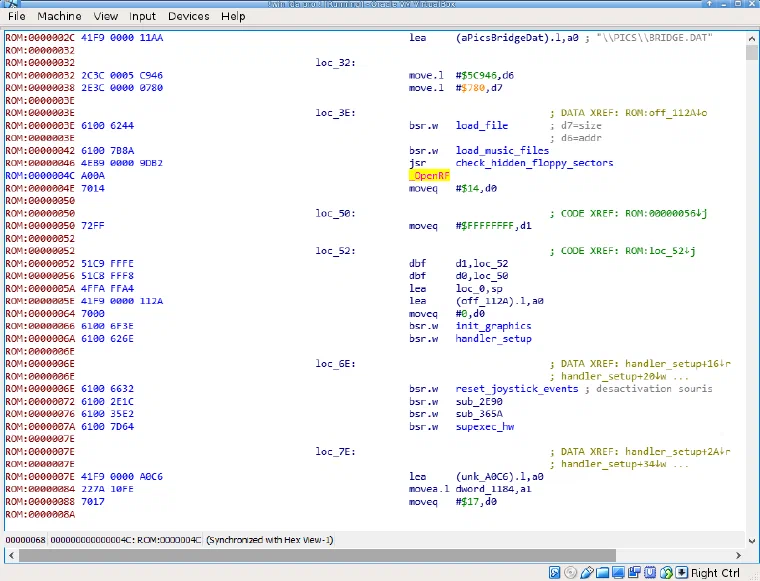760x581 pixels.
Task: Click the overlapping screens status icon
Action: [x=634, y=573]
